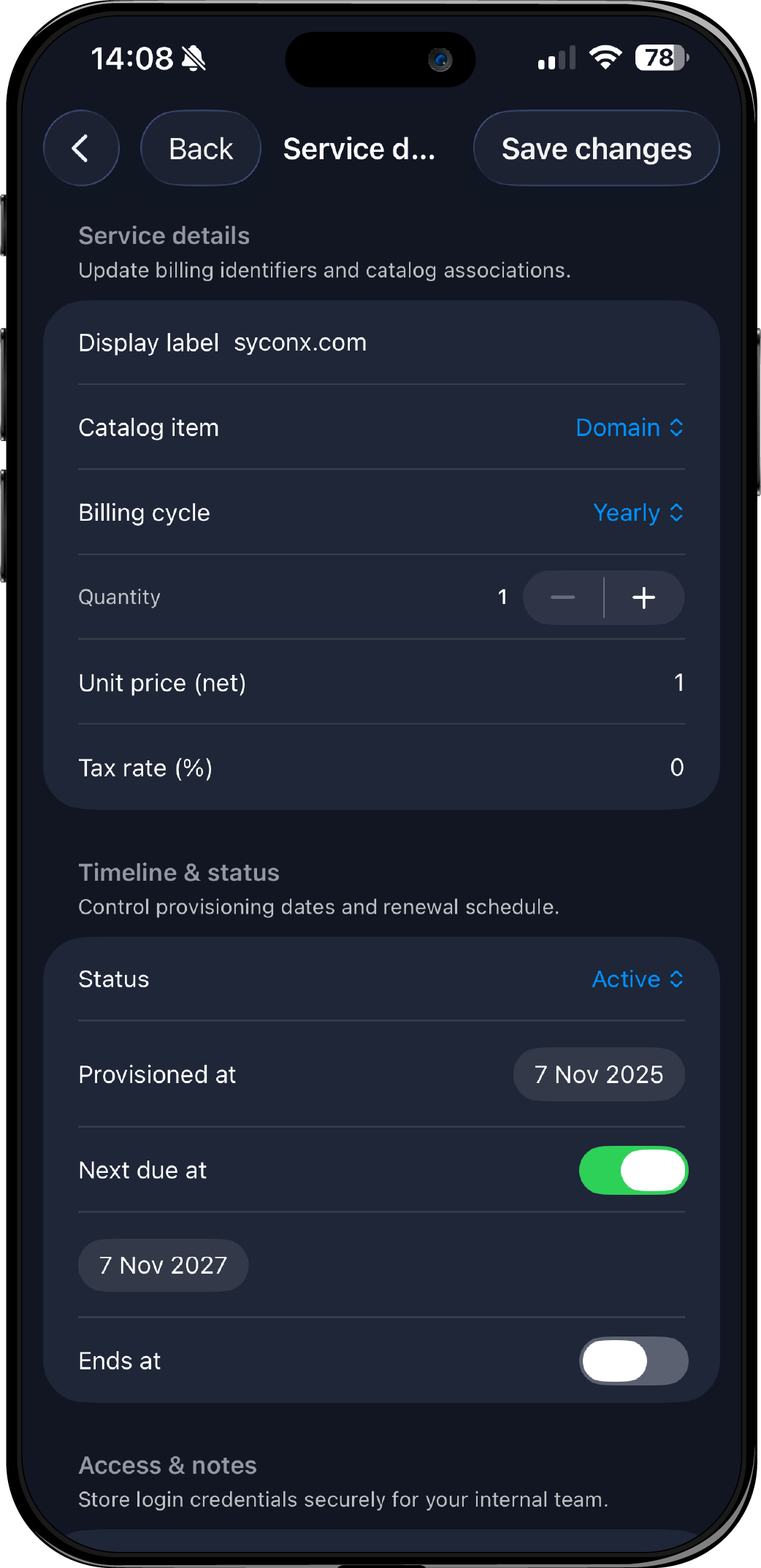Open the Provisioned at date picker
The height and width of the screenshot is (1568, 761).
click(x=599, y=1074)
